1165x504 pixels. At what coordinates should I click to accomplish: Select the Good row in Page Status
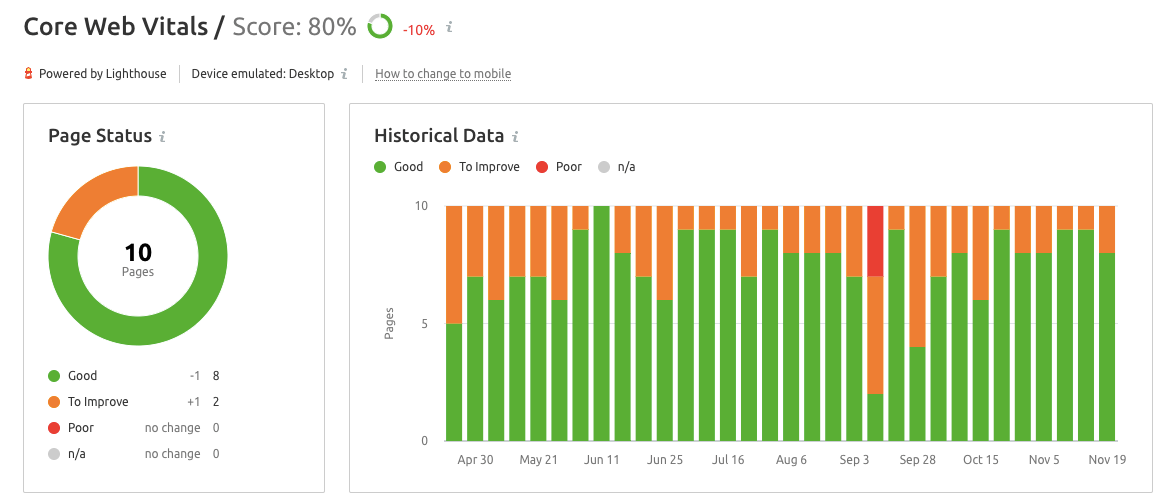click(133, 376)
